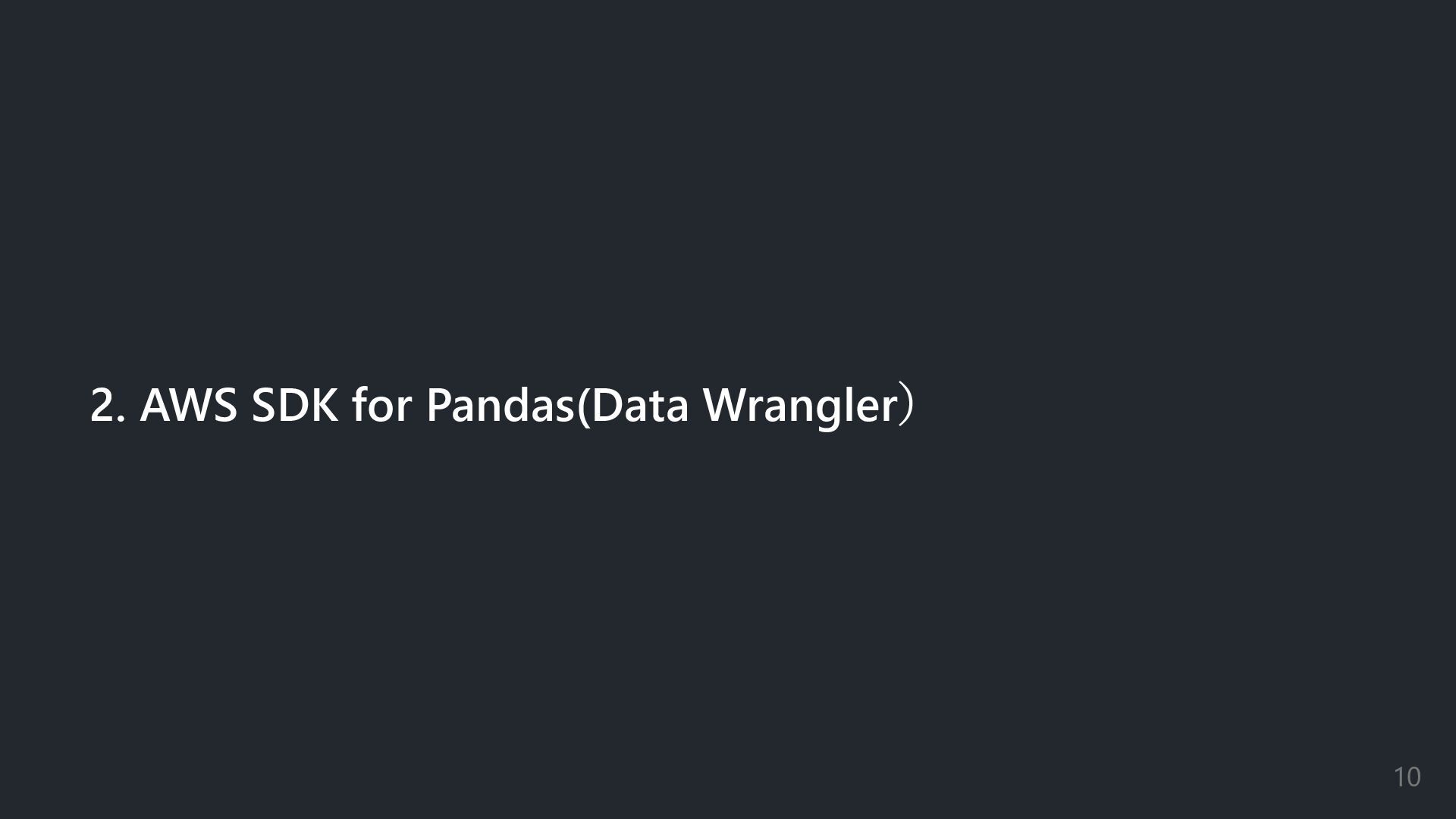Click the section number "2." in title

108,406
